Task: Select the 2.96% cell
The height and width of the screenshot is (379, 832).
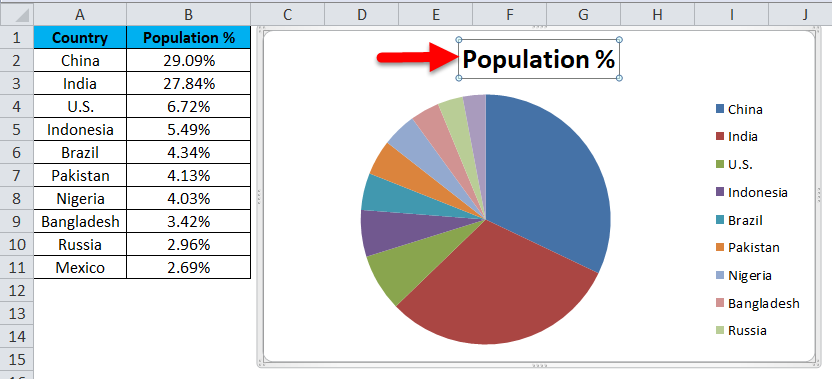Action: (x=188, y=245)
